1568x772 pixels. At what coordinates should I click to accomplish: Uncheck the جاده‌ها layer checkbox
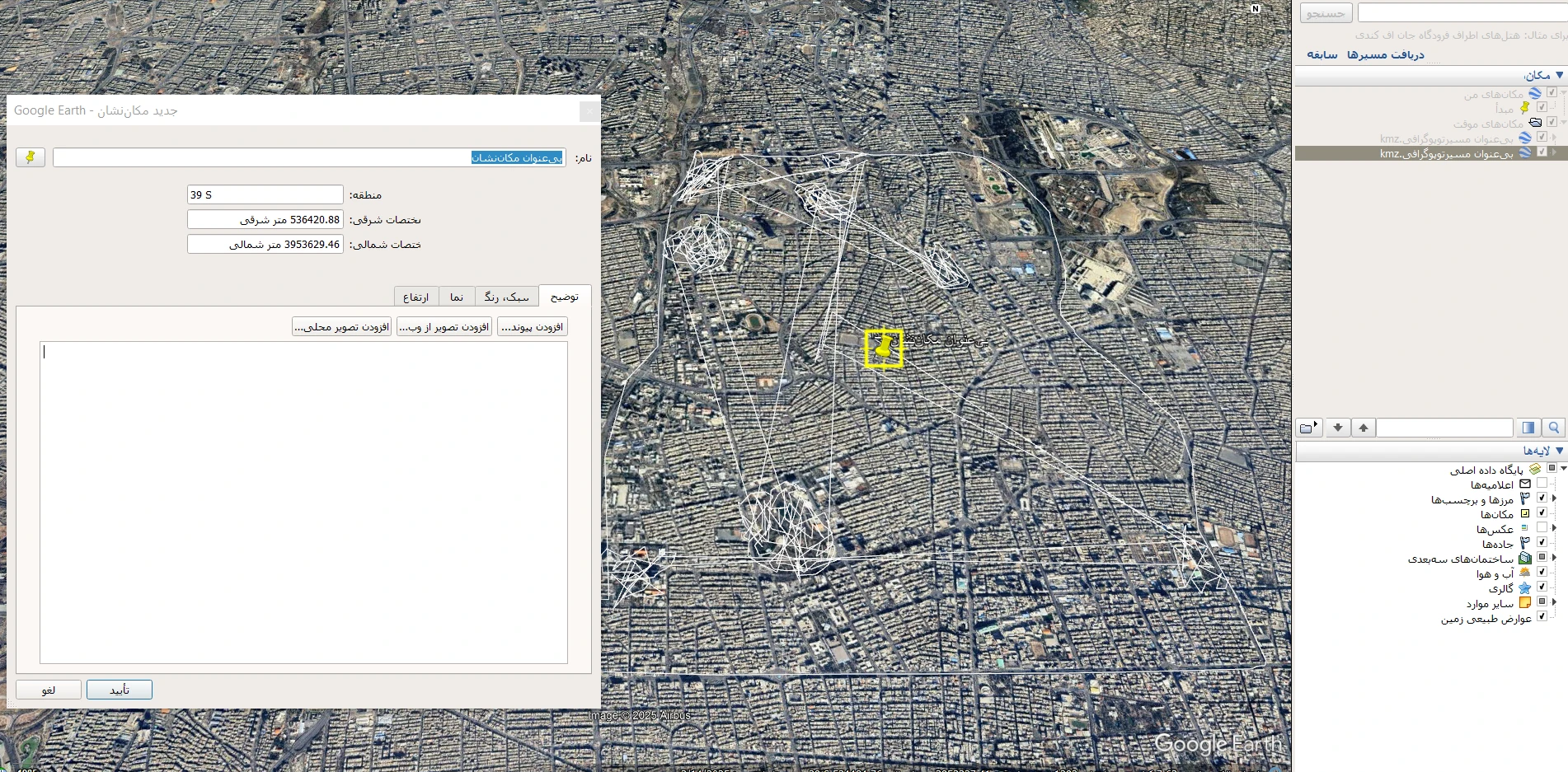pyautogui.click(x=1542, y=544)
